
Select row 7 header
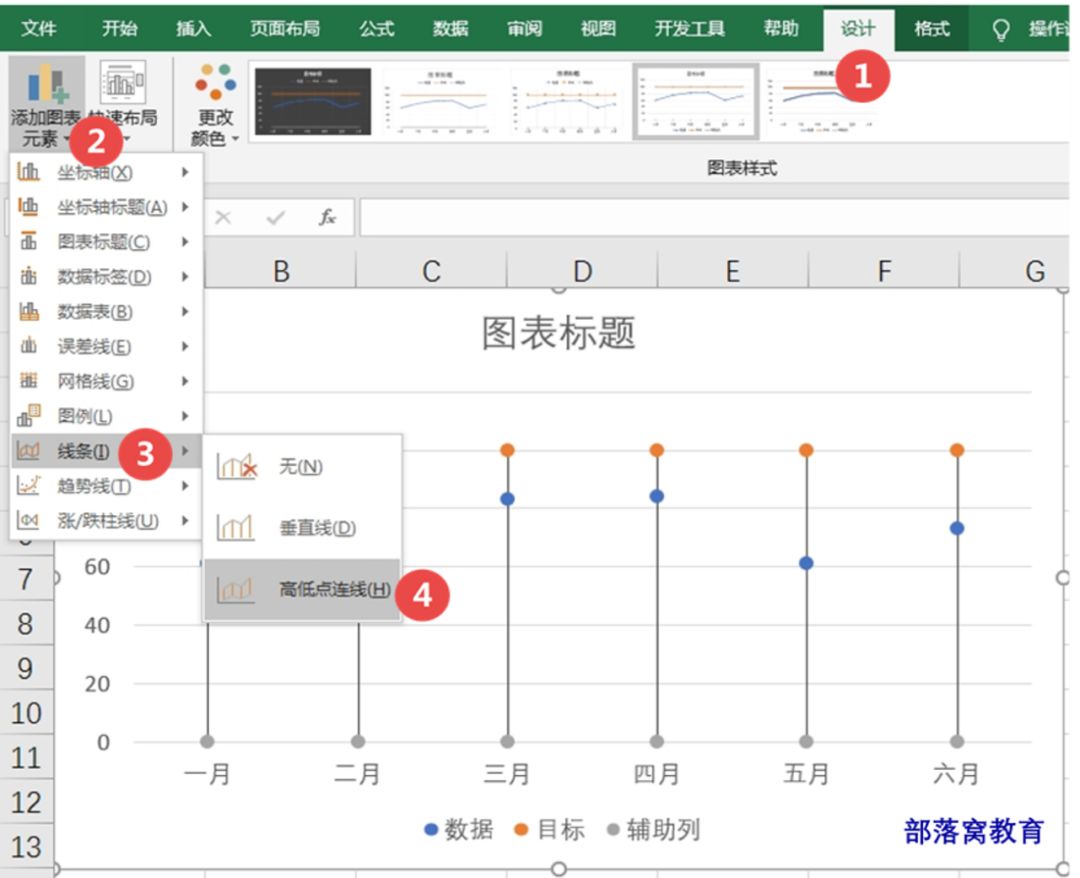[x=25, y=579]
